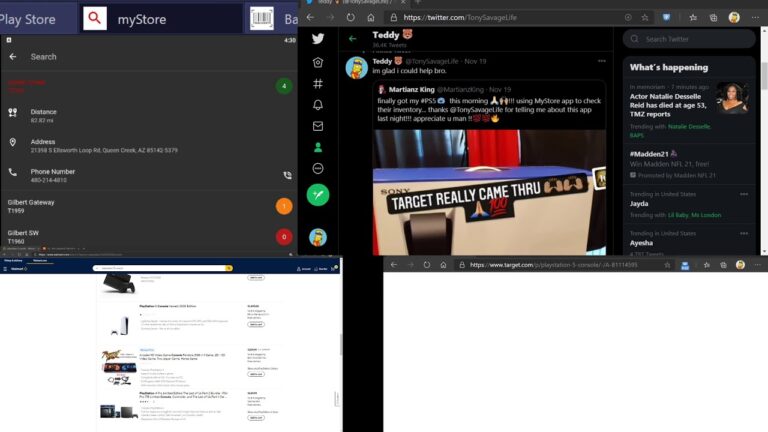Refresh the Target browser page
This screenshot has height=432, width=768.
[x=427, y=264]
